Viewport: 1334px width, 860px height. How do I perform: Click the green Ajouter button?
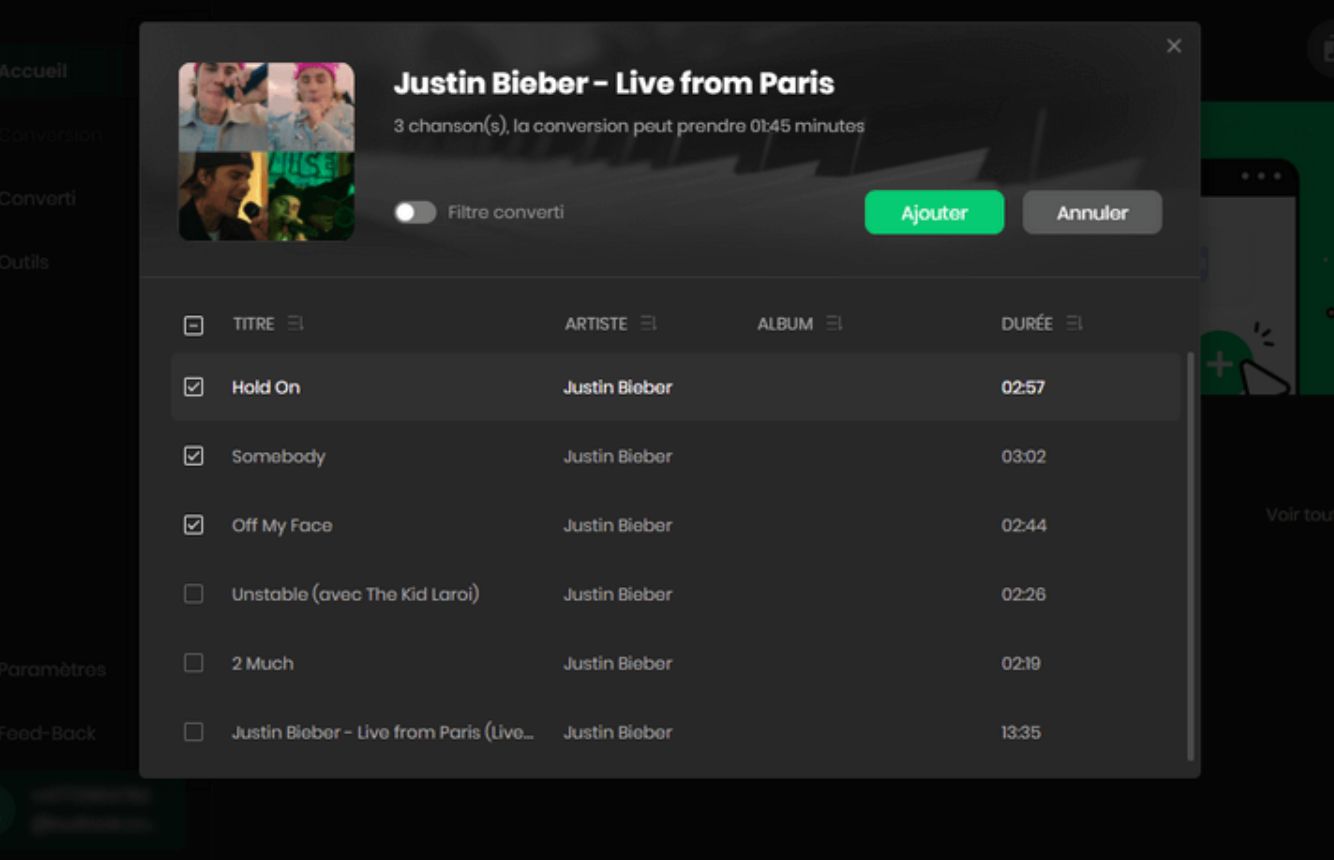click(x=934, y=212)
